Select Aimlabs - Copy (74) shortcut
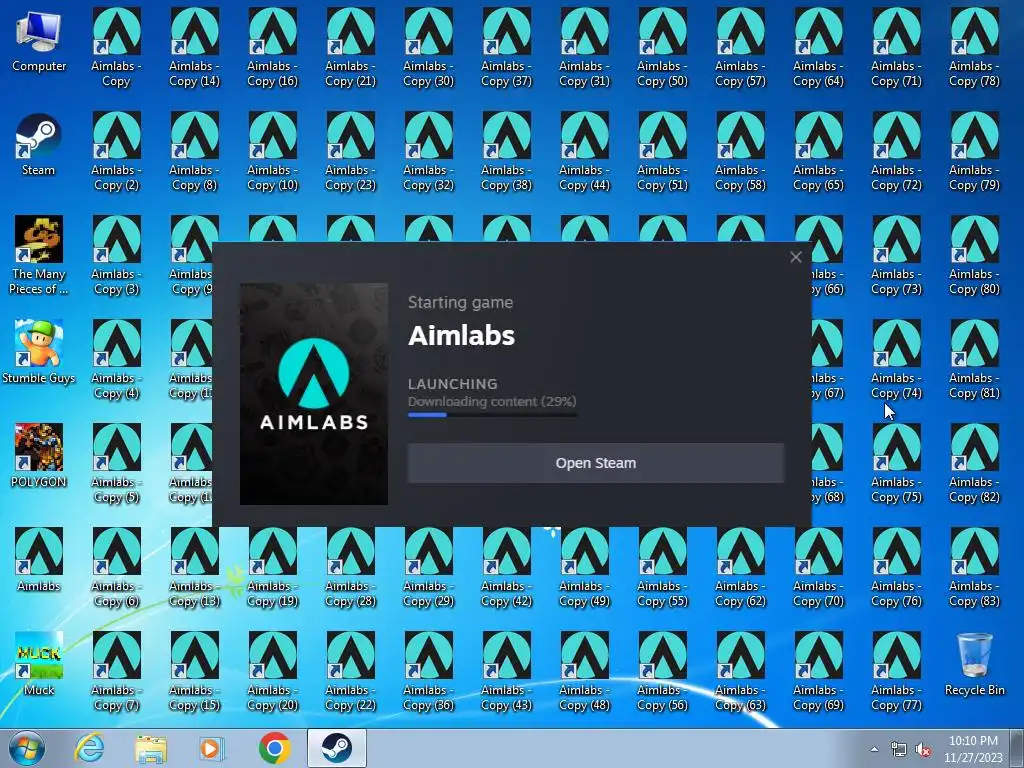Viewport: 1024px width, 768px height. coord(897,359)
